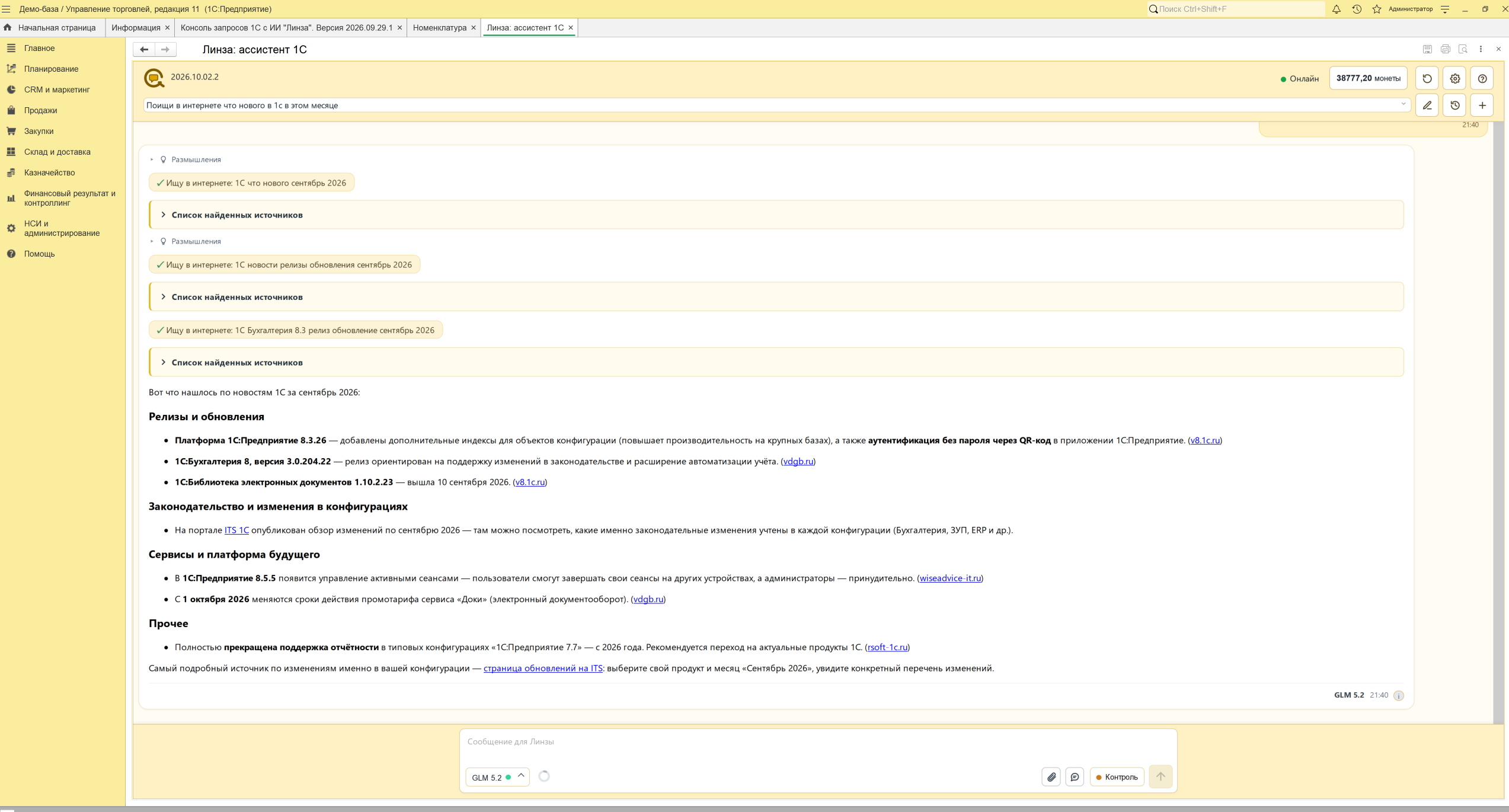Open страница обновлений на ITS link
Image resolution: width=1509 pixels, height=812 pixels.
[x=543, y=668]
